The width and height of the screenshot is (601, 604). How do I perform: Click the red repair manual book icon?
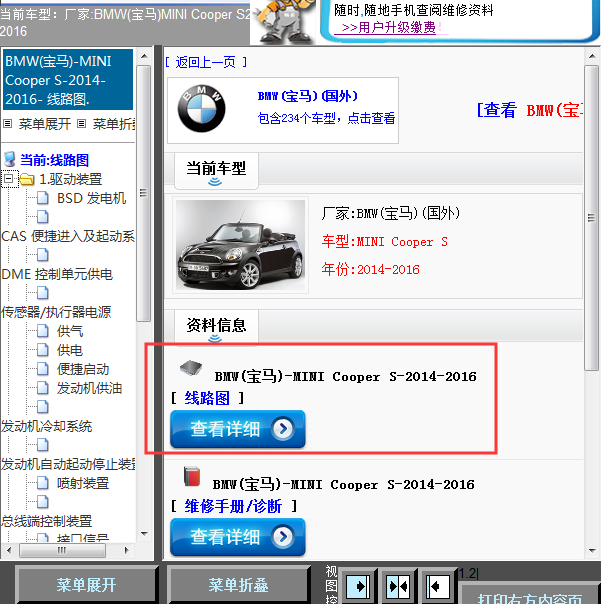pos(192,476)
